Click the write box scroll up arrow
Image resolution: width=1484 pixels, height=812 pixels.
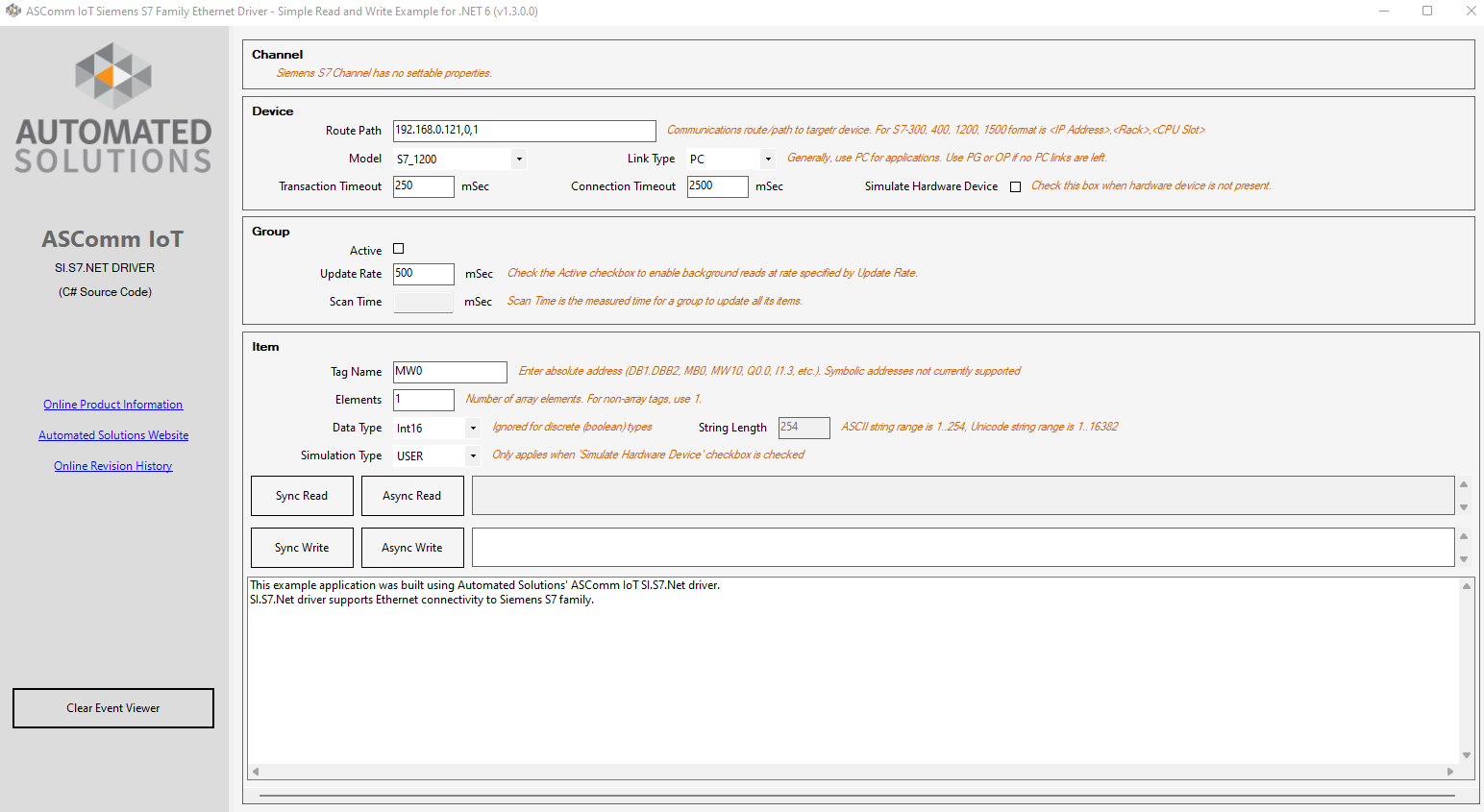point(1464,536)
